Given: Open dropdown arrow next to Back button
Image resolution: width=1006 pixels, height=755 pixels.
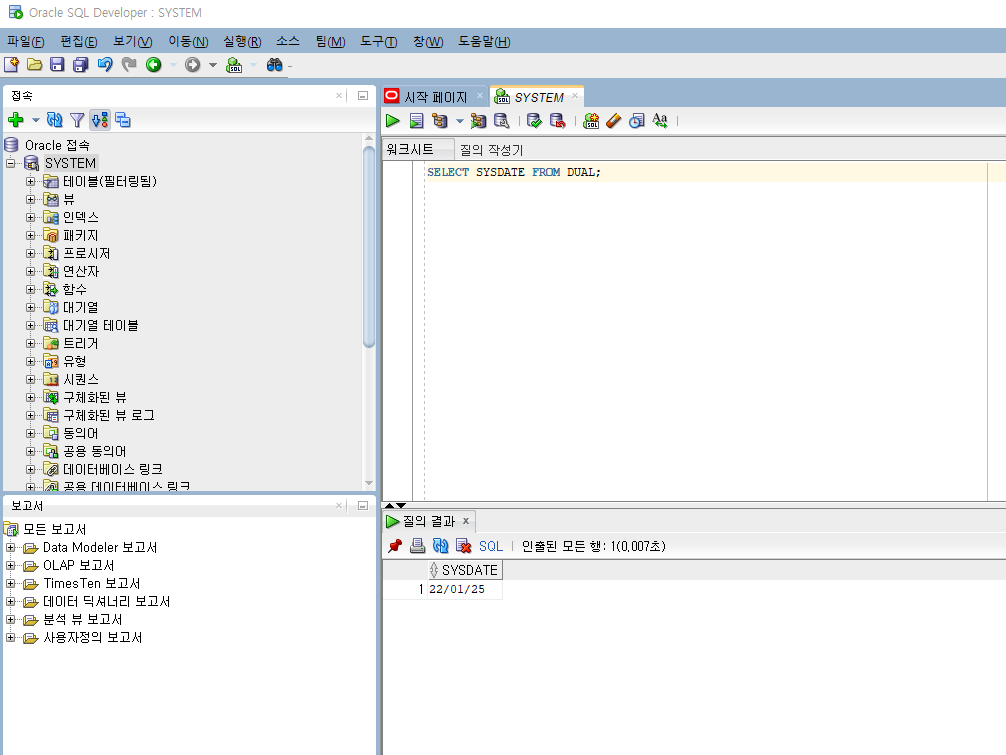Looking at the screenshot, I should pos(173,65).
